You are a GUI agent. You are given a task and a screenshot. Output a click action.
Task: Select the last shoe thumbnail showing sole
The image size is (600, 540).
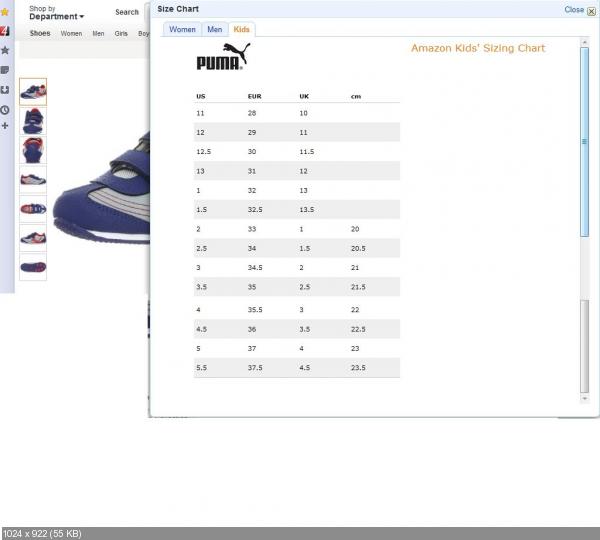click(x=32, y=267)
